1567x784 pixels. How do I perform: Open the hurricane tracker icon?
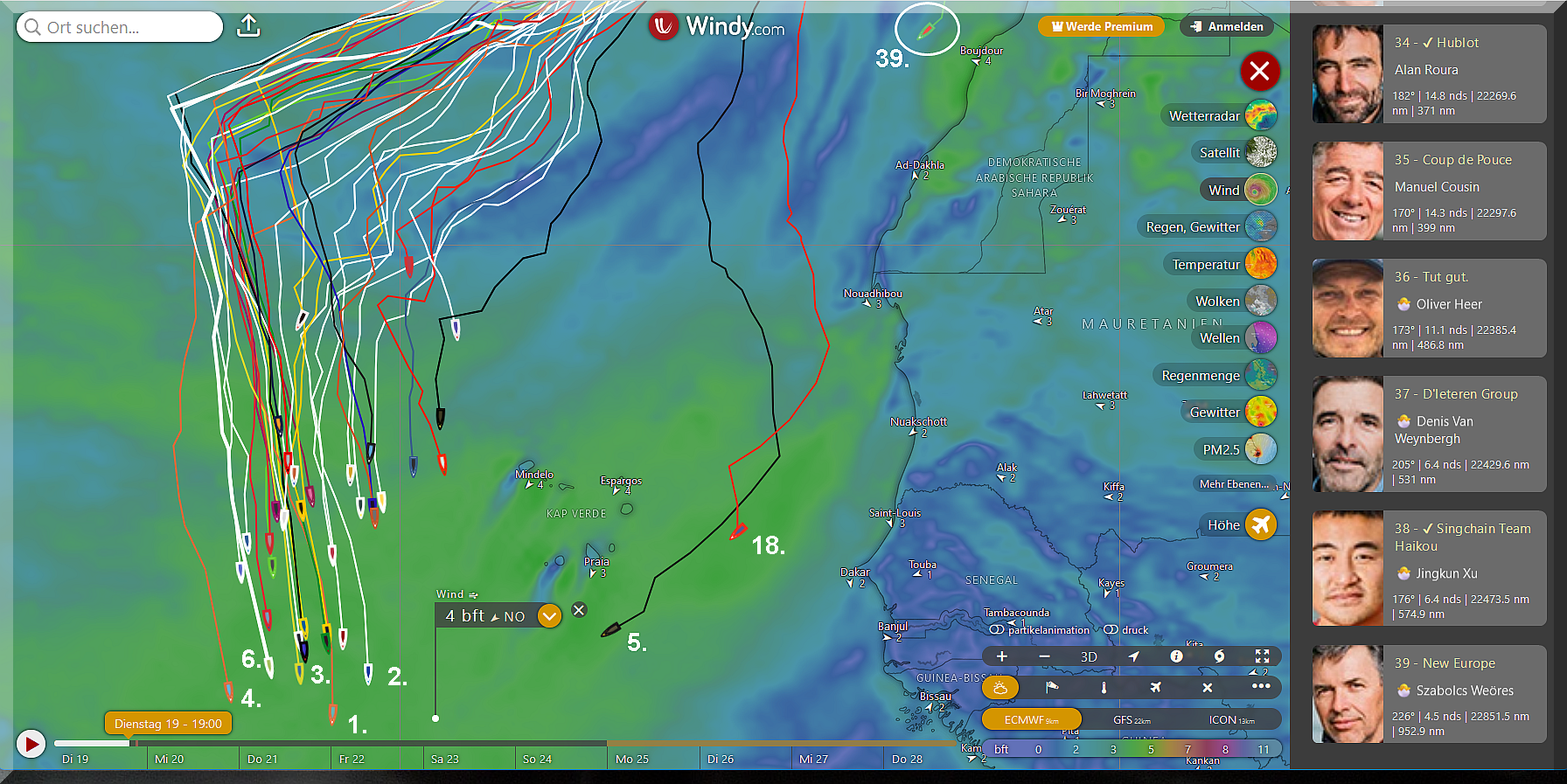(x=1219, y=656)
